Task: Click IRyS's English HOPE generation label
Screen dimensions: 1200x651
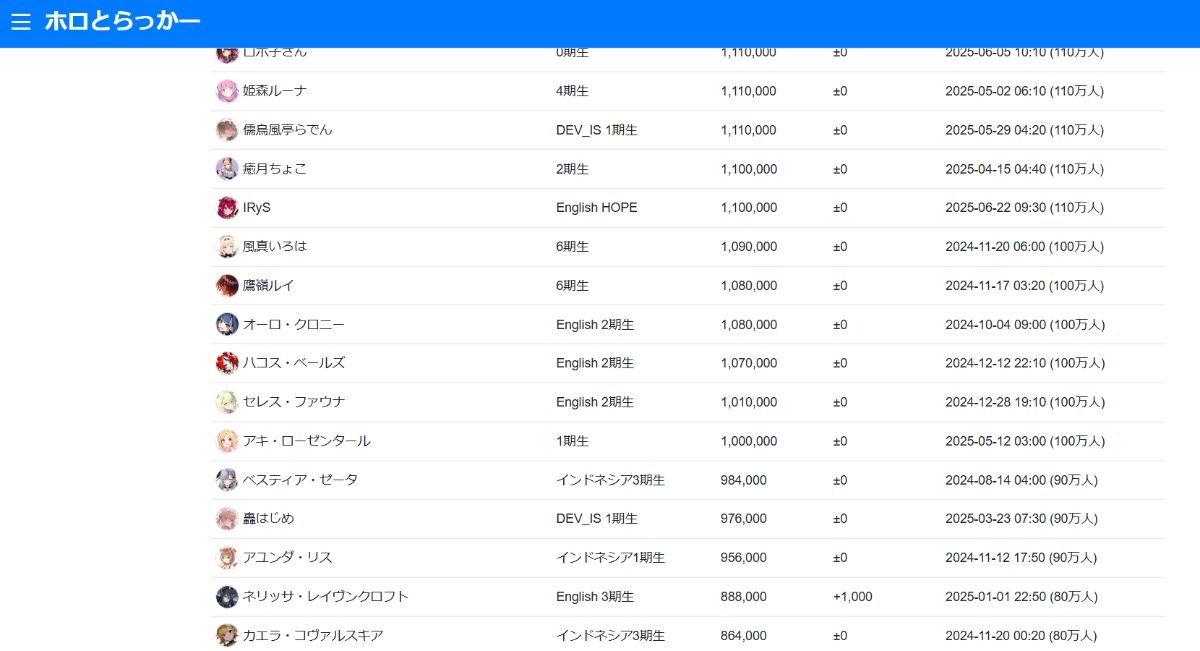Action: click(596, 208)
